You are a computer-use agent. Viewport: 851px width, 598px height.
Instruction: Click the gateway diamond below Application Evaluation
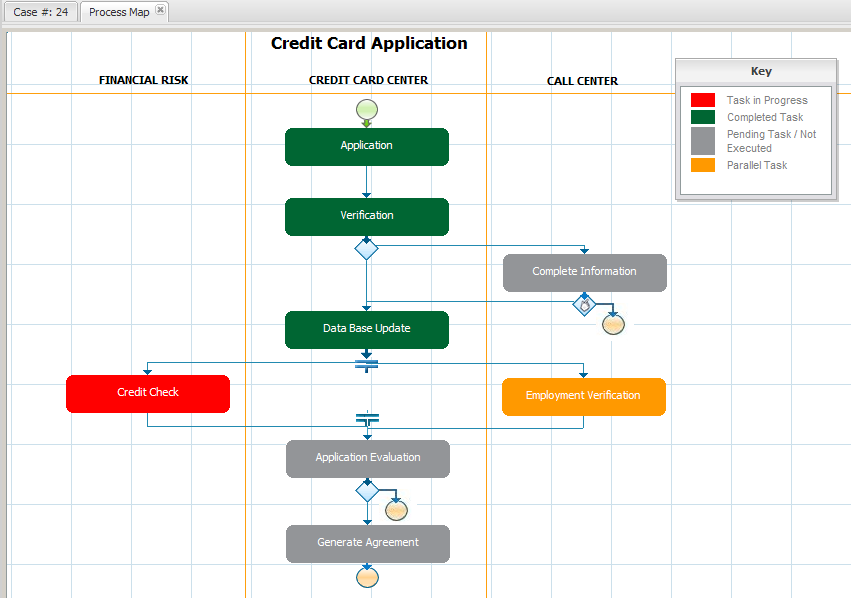coord(367,491)
